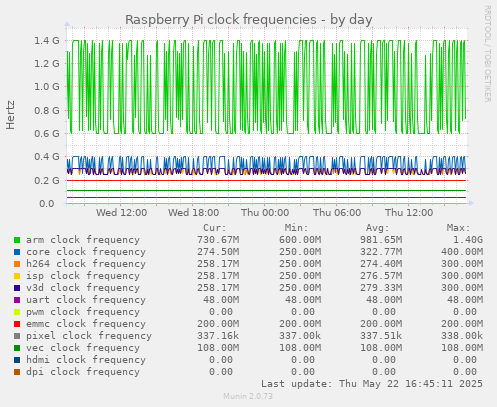
Task: Click the '1.0 G' y-axis label
Action: [x=47, y=87]
